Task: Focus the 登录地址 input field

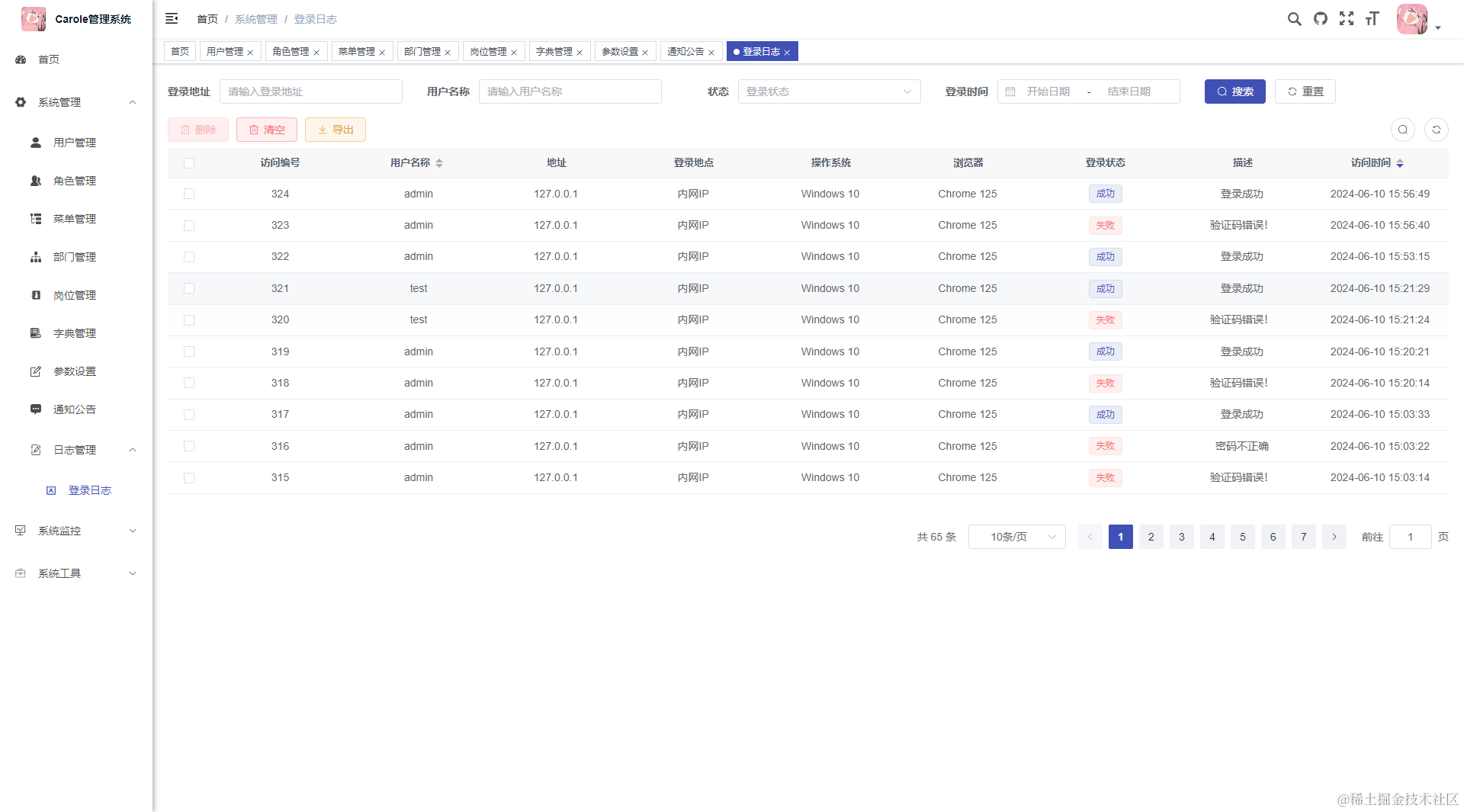Action: 310,91
